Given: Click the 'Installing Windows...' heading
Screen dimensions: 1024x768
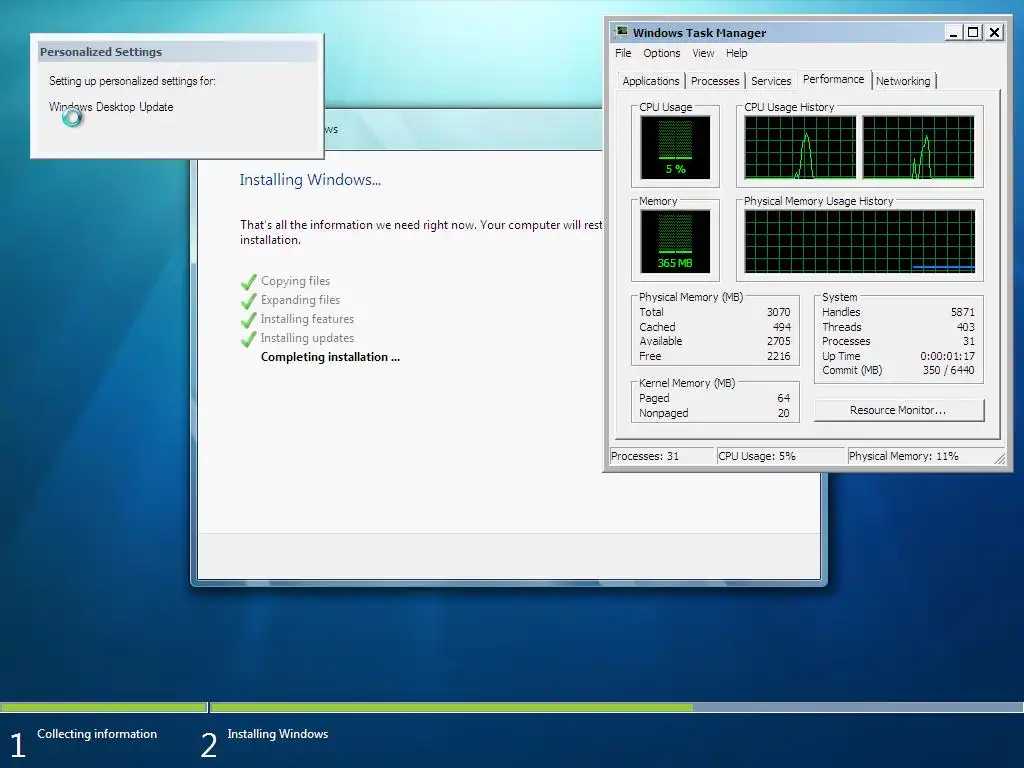Looking at the screenshot, I should coord(310,180).
